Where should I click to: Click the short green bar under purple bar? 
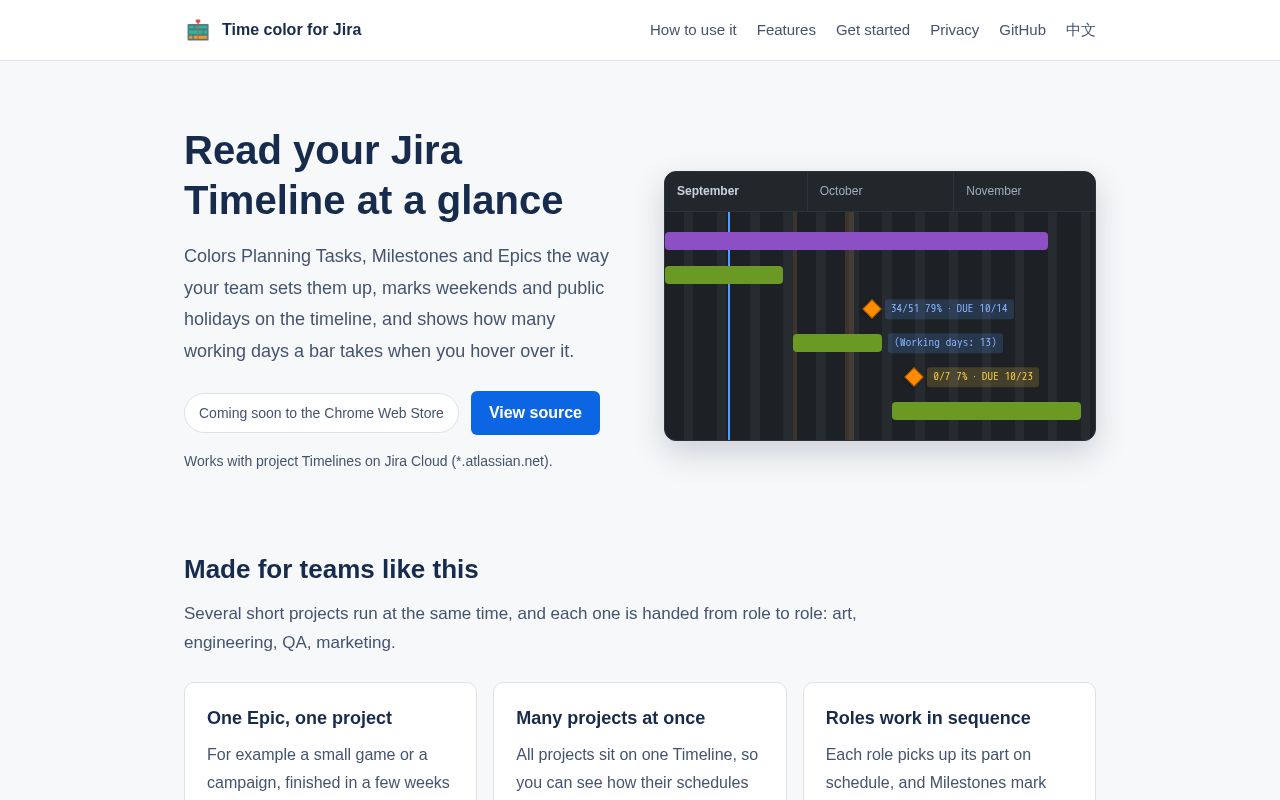pos(724,275)
